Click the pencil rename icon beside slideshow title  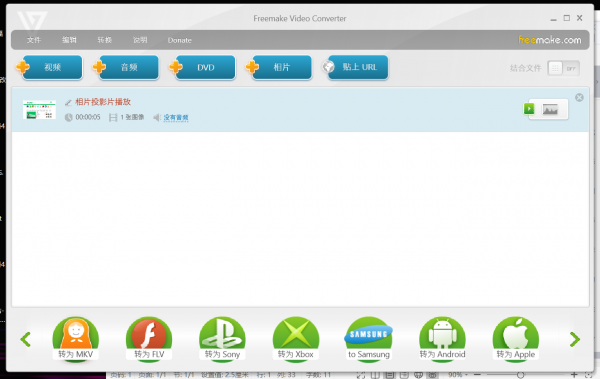(x=68, y=102)
